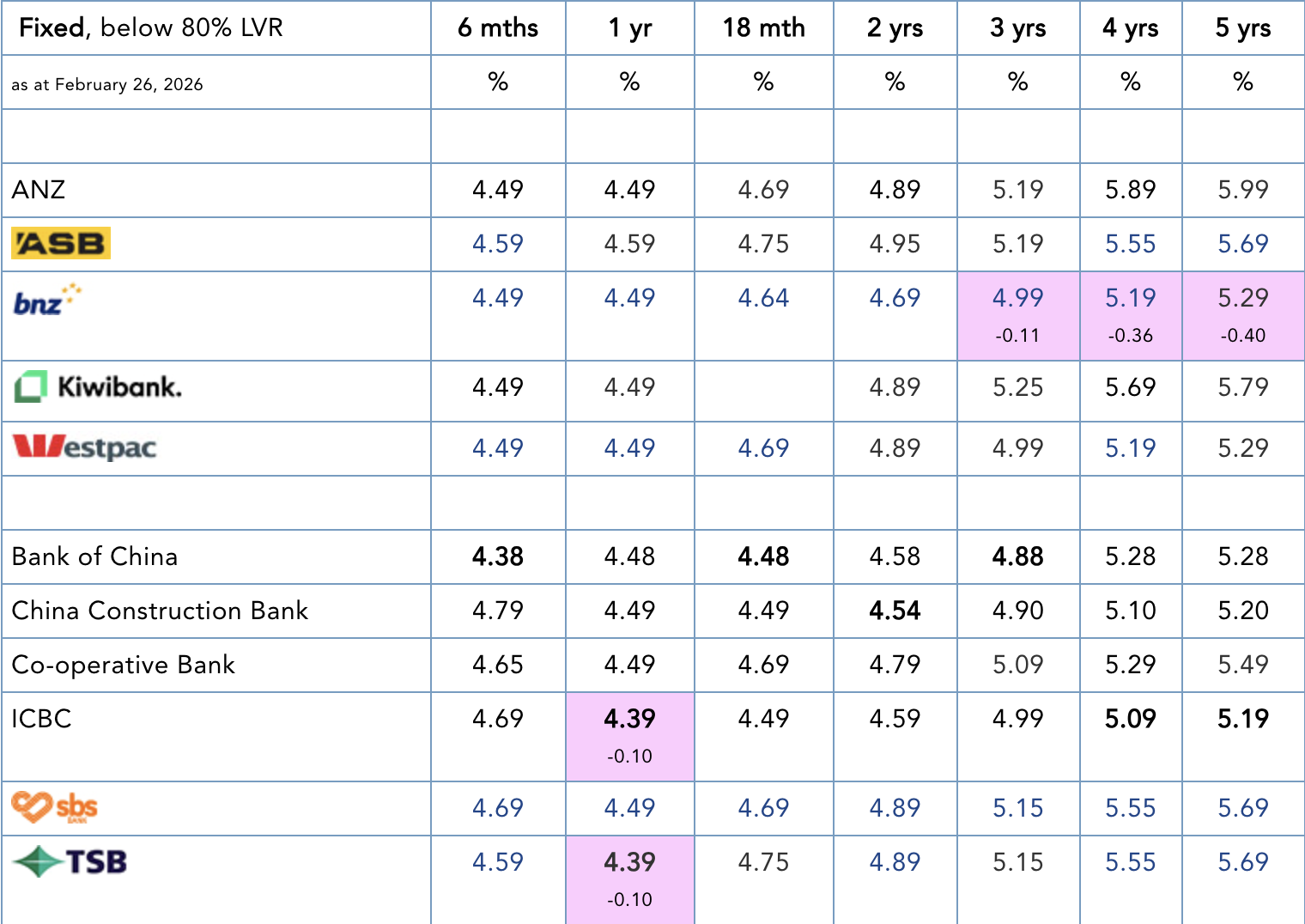Select China Construction Bank's bold 4.54 rate
The image size is (1305, 924).
895,611
